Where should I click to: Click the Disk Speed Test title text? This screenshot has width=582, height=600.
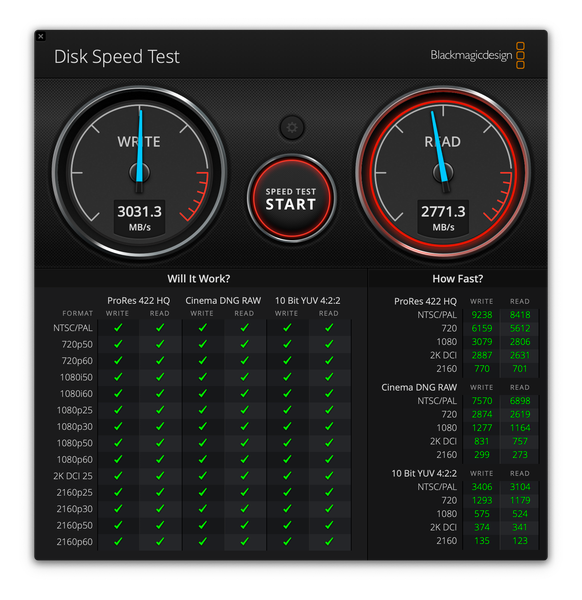(117, 57)
